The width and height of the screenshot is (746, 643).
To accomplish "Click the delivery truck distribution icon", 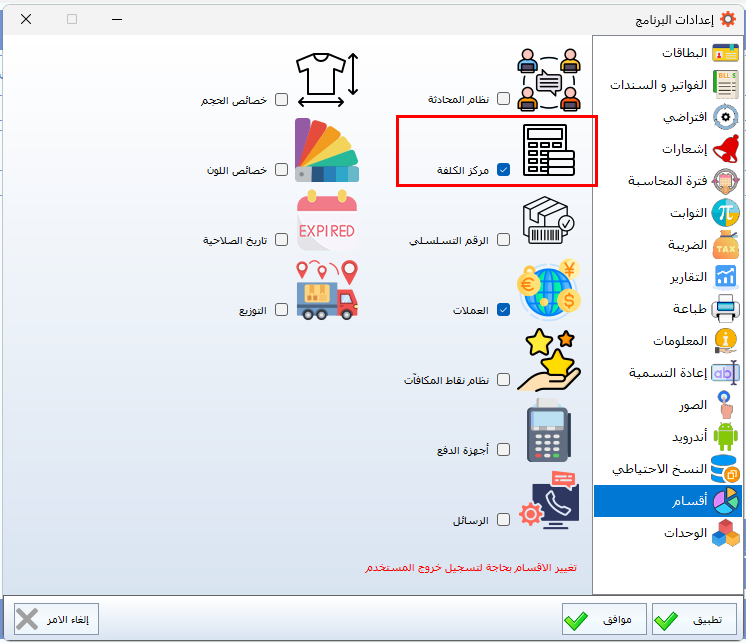I will (327, 292).
